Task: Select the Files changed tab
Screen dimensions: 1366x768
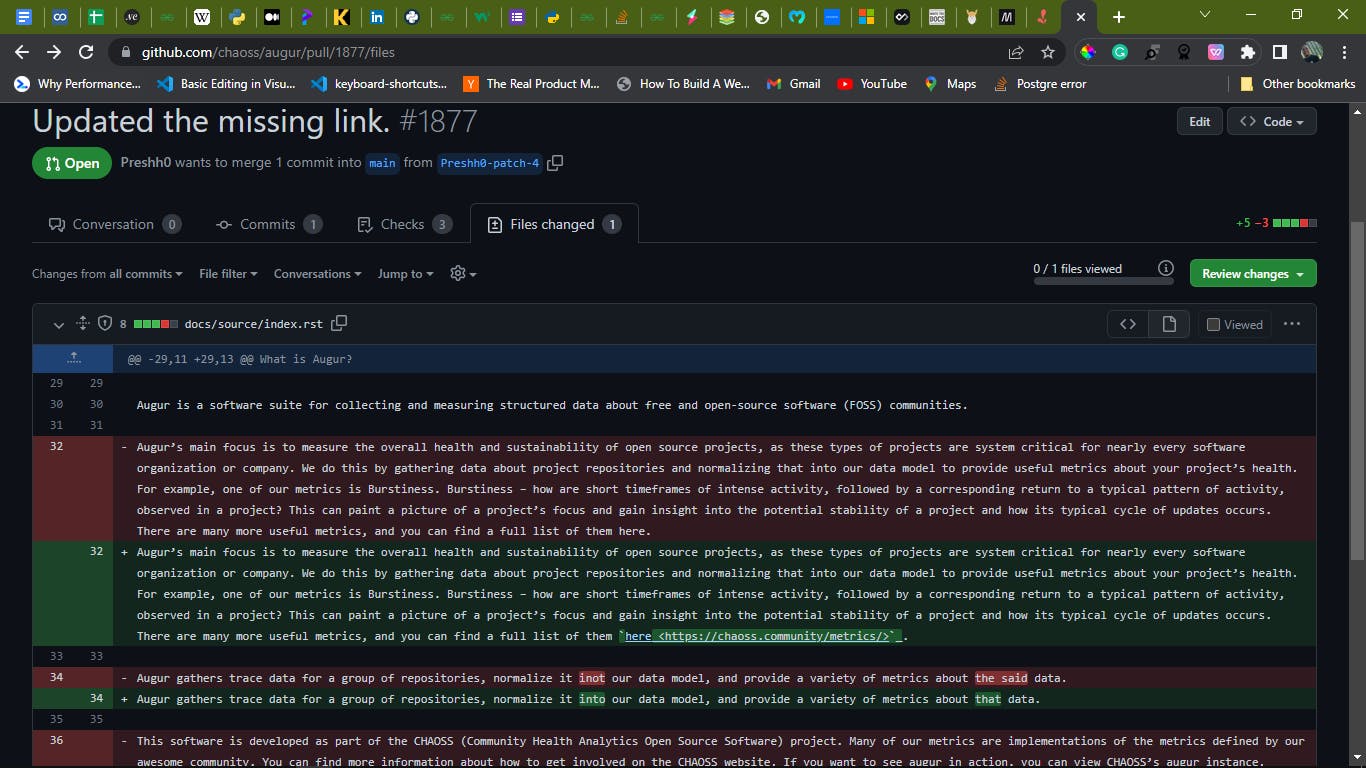Action: click(x=554, y=224)
